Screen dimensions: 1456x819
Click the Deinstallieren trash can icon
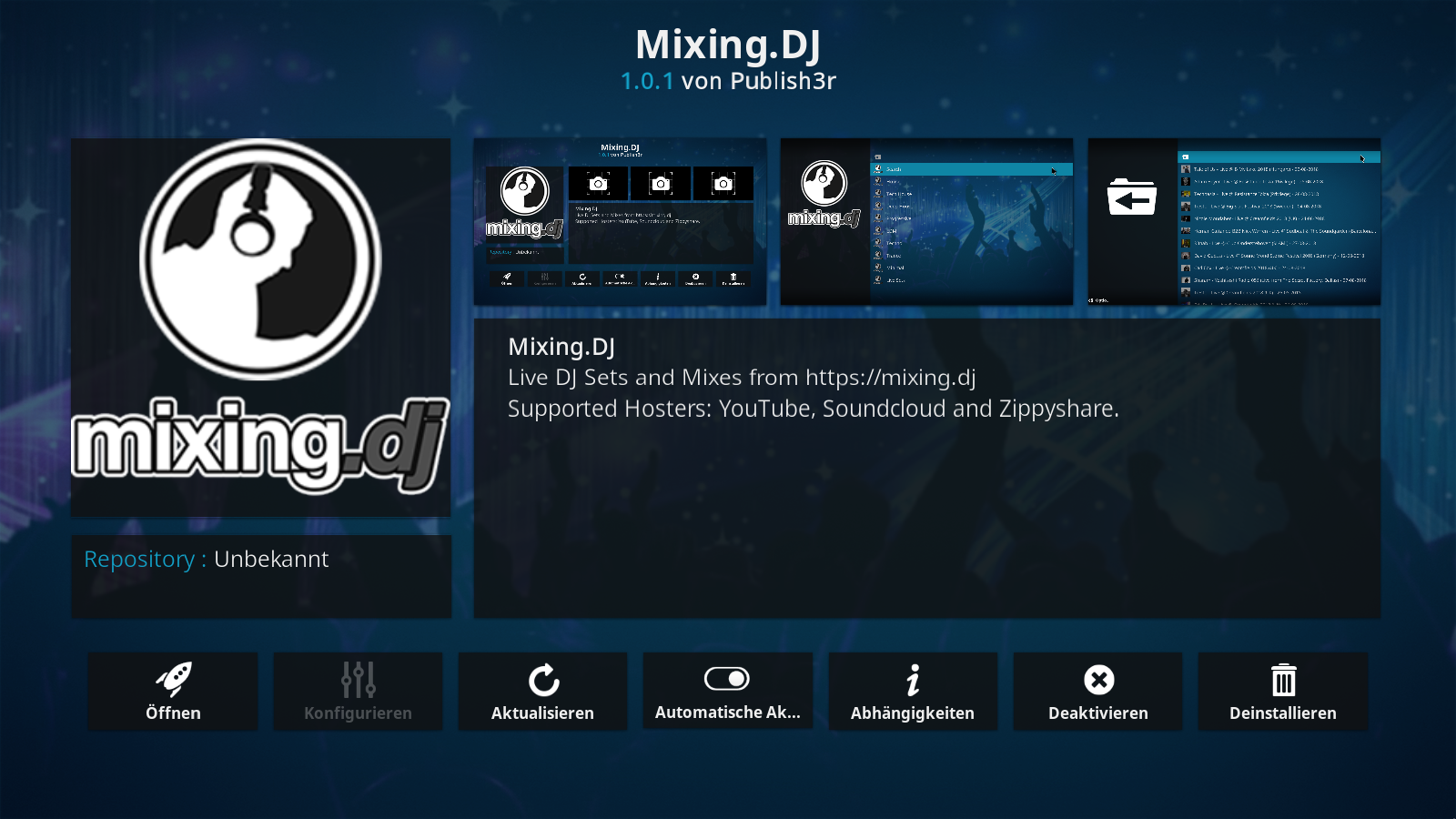tap(1283, 680)
